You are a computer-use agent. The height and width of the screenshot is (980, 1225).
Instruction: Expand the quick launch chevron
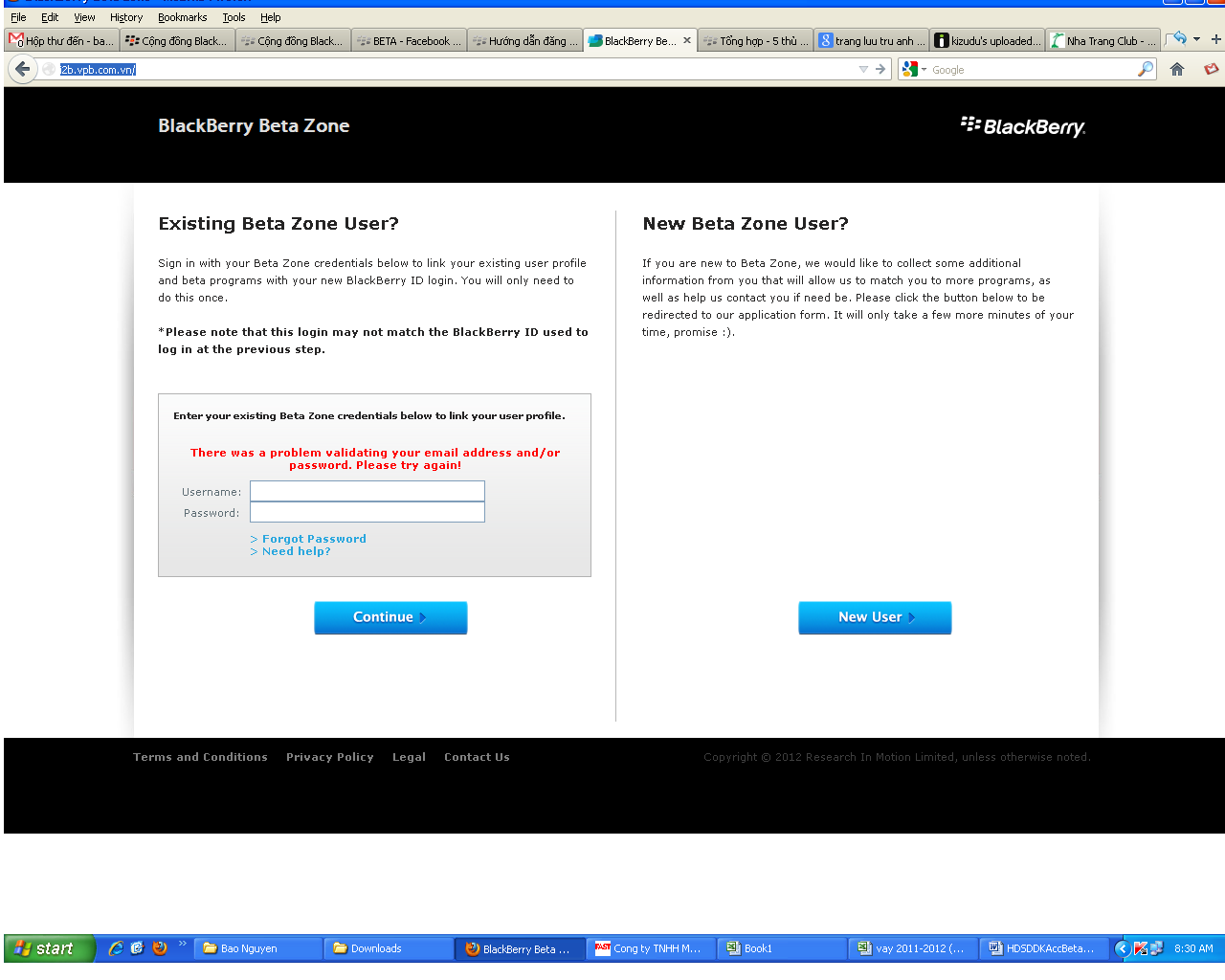coord(182,945)
